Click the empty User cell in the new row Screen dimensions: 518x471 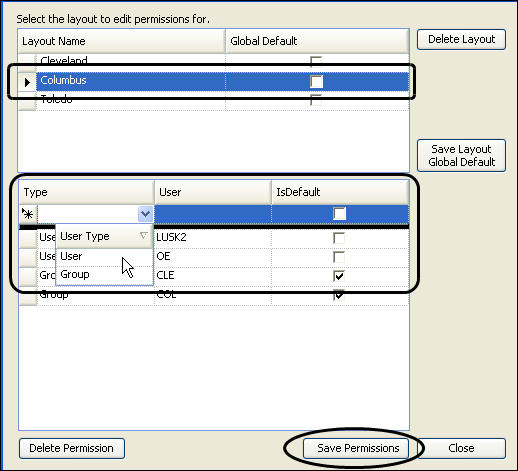(x=213, y=214)
